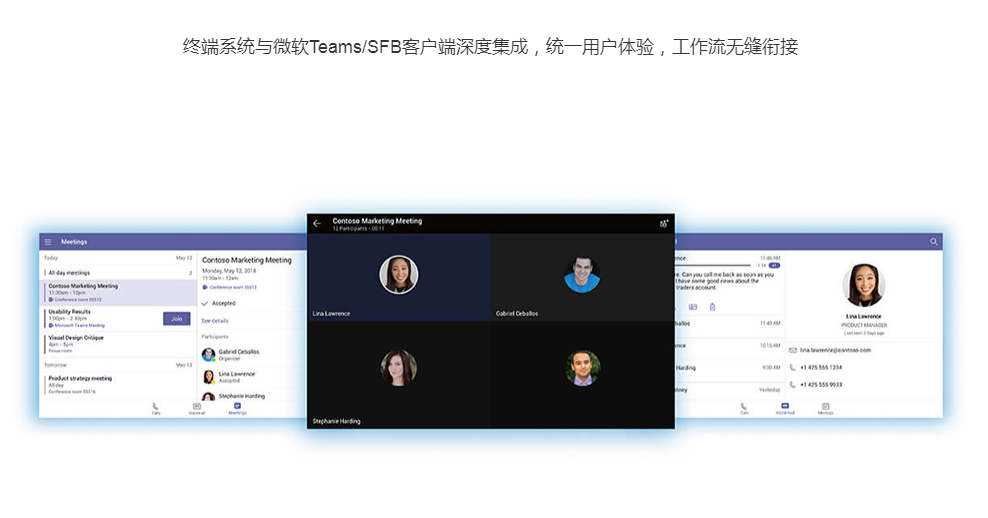Open the 10:15 AM voicemail entry
The height and width of the screenshot is (518, 988).
730,346
